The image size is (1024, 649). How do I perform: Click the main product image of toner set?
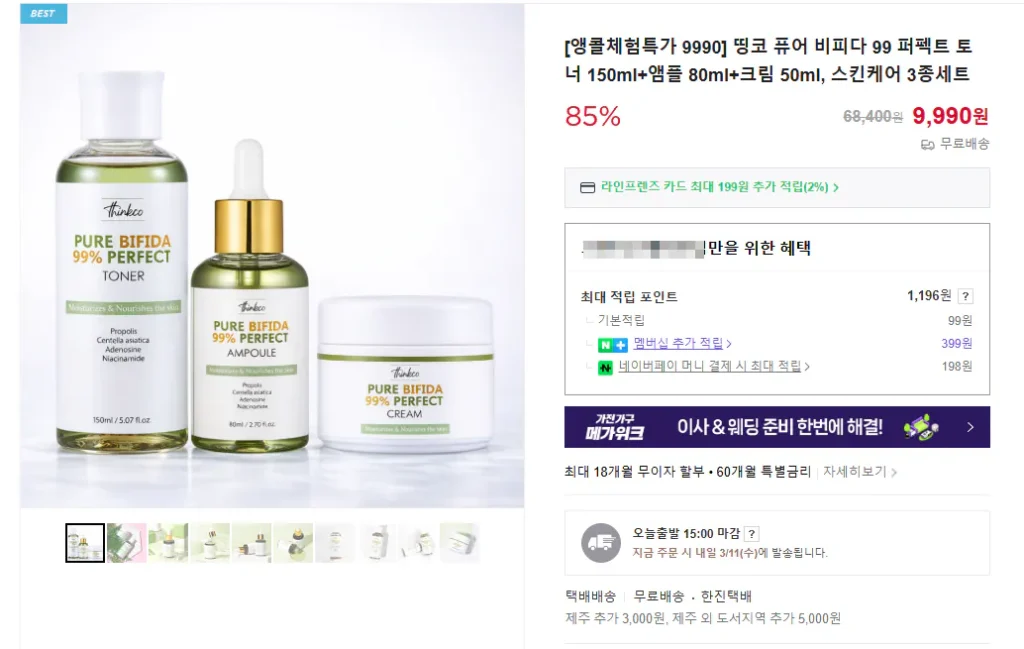coord(272,255)
